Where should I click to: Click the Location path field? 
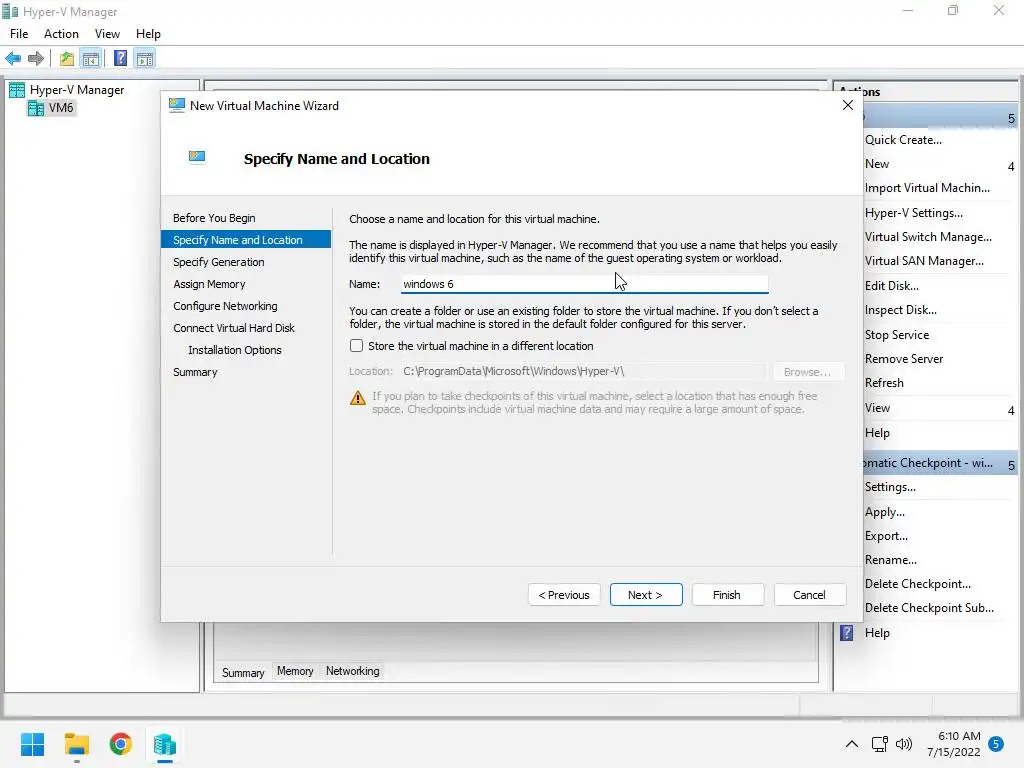583,371
